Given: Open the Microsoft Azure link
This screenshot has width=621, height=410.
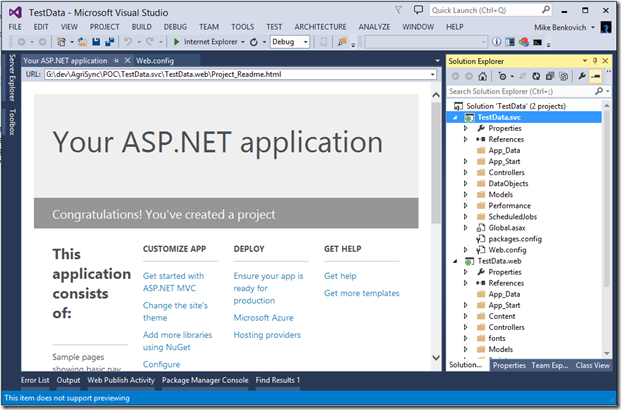Looking at the screenshot, I should pos(264,317).
